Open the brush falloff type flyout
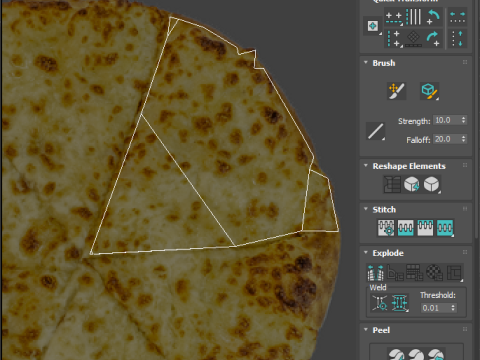Viewport: 480px width, 360px height. (x=375, y=131)
